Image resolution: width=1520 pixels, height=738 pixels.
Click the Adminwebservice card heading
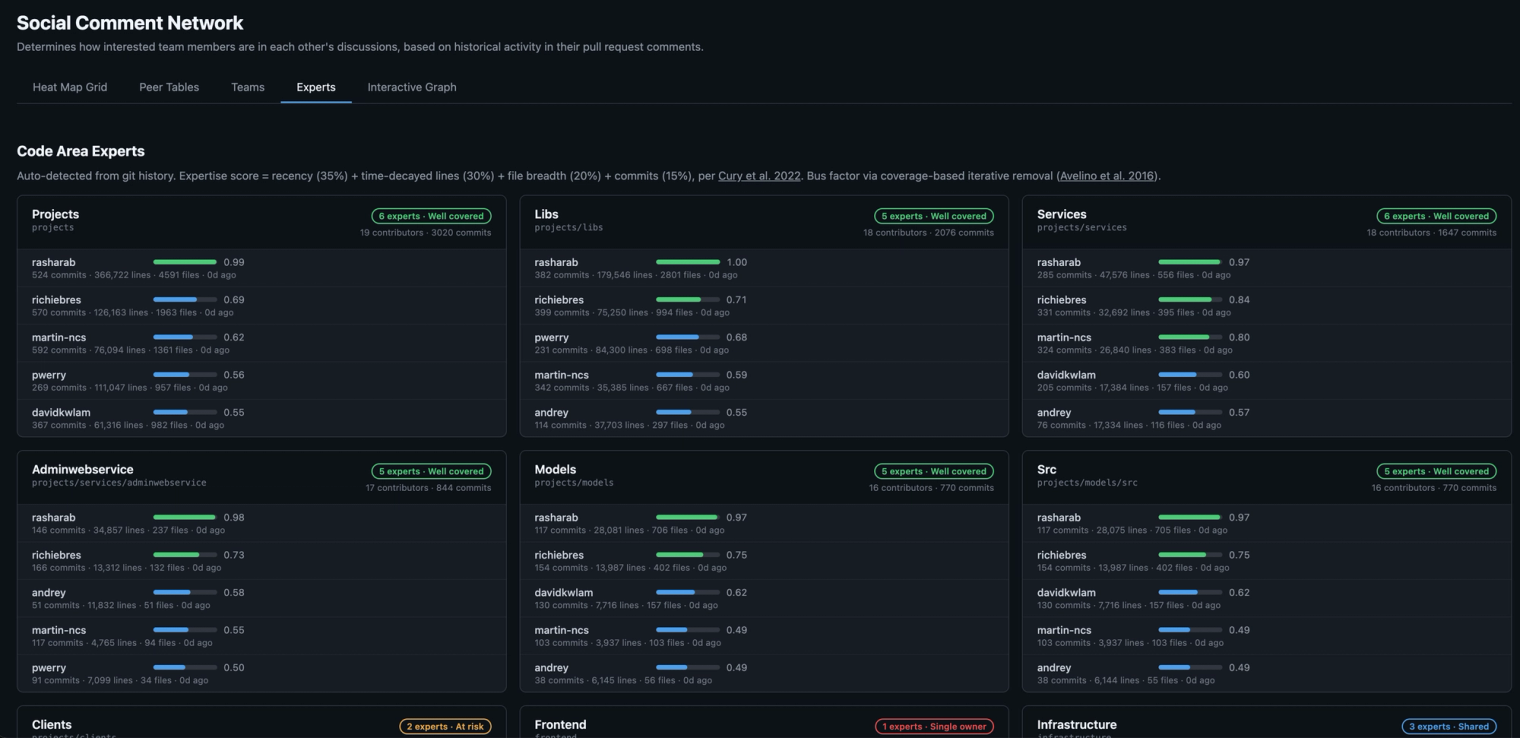click(x=83, y=470)
